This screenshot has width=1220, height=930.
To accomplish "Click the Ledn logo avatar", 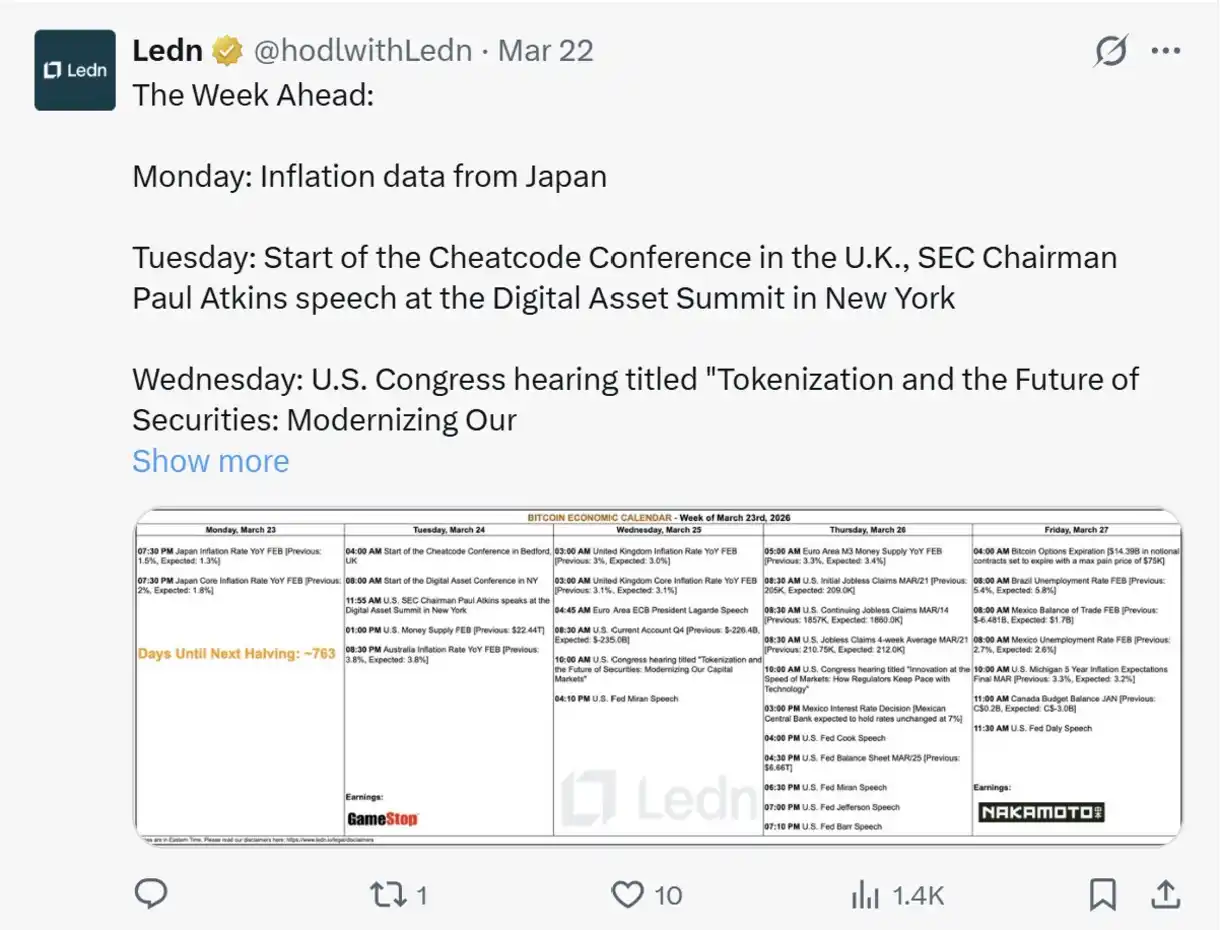I will 74,69.
